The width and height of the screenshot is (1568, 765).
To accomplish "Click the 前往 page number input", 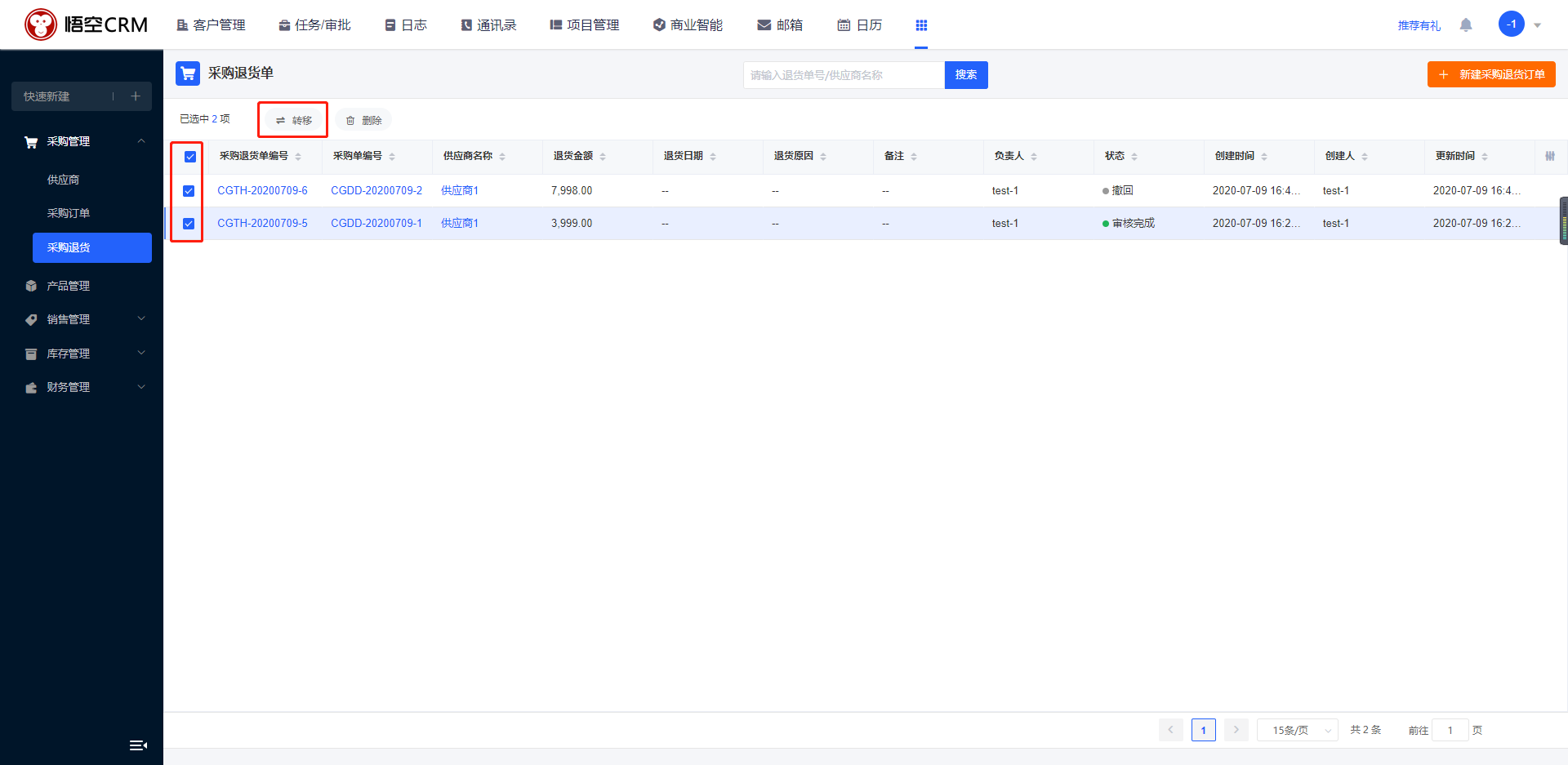I will coord(1450,730).
